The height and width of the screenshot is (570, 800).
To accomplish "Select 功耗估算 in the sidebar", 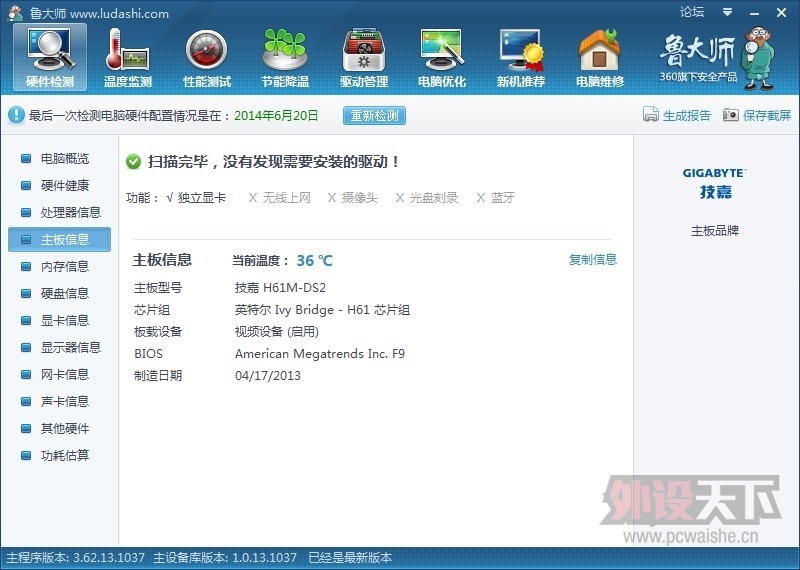I will (x=59, y=455).
